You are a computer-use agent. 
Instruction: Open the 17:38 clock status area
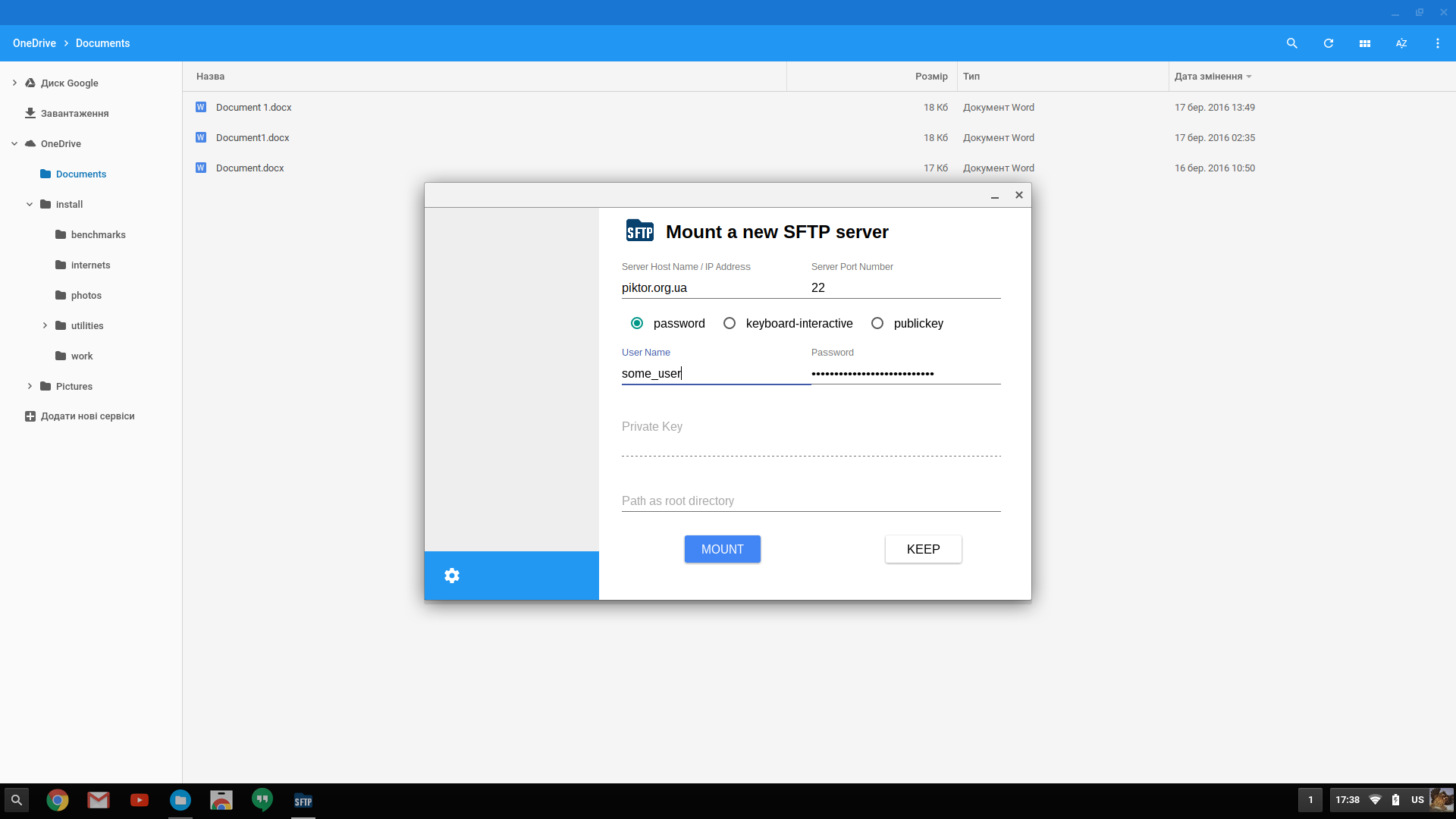click(1348, 800)
